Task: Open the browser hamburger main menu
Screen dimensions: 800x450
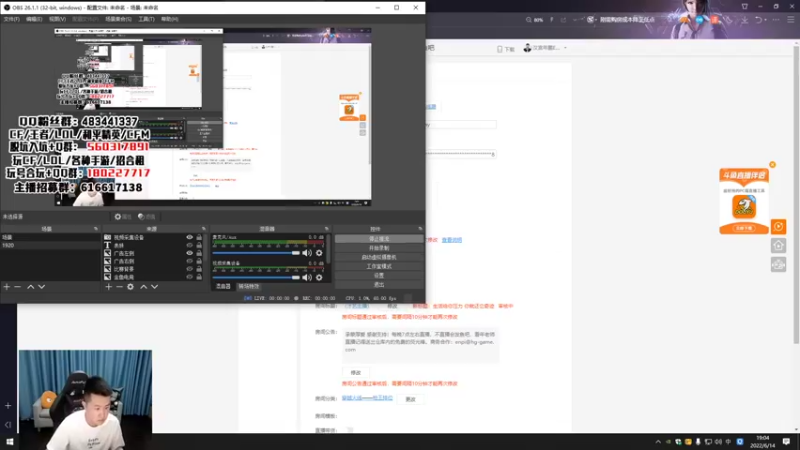Action: click(x=790, y=19)
